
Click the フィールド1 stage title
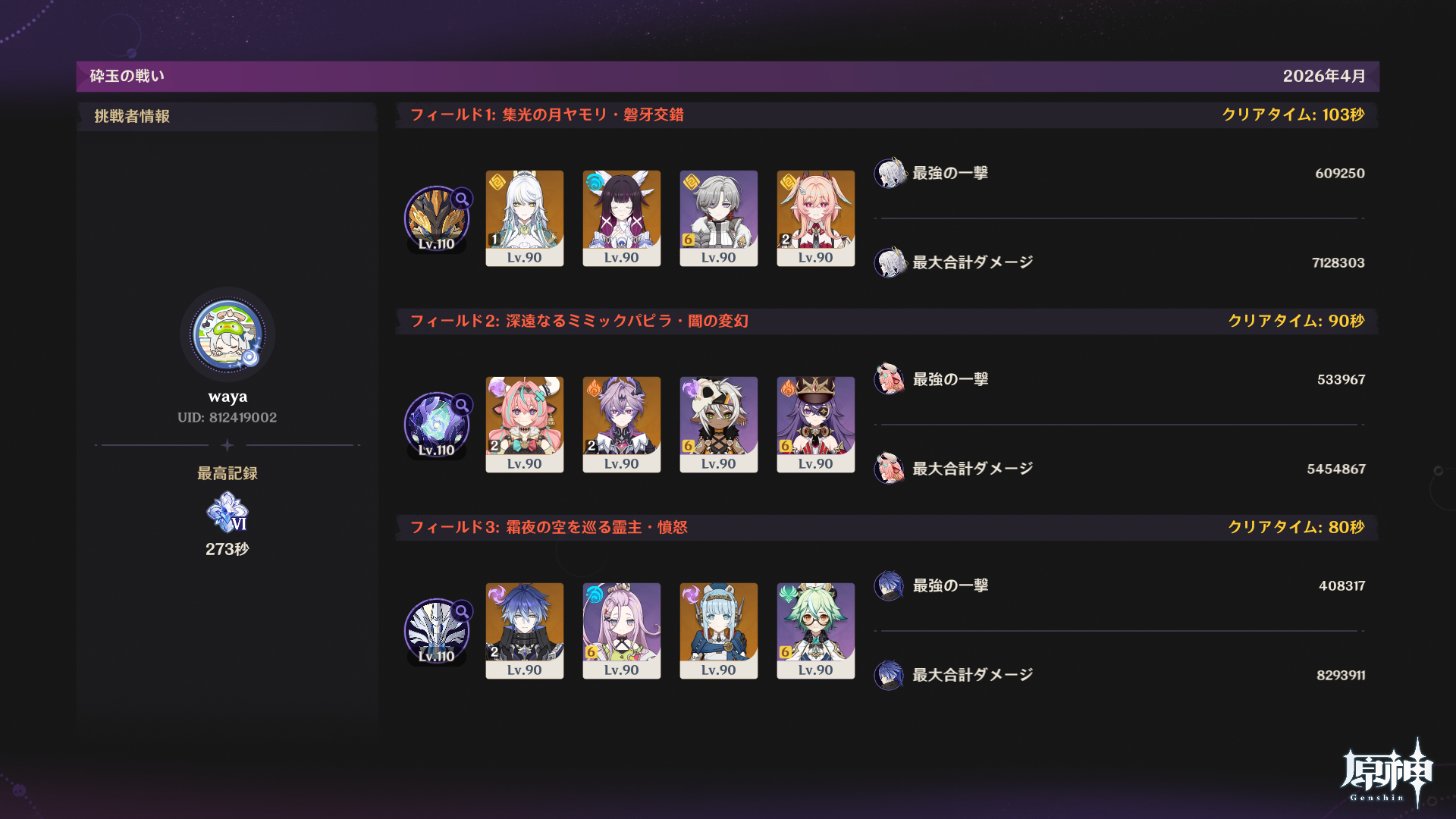(x=547, y=115)
